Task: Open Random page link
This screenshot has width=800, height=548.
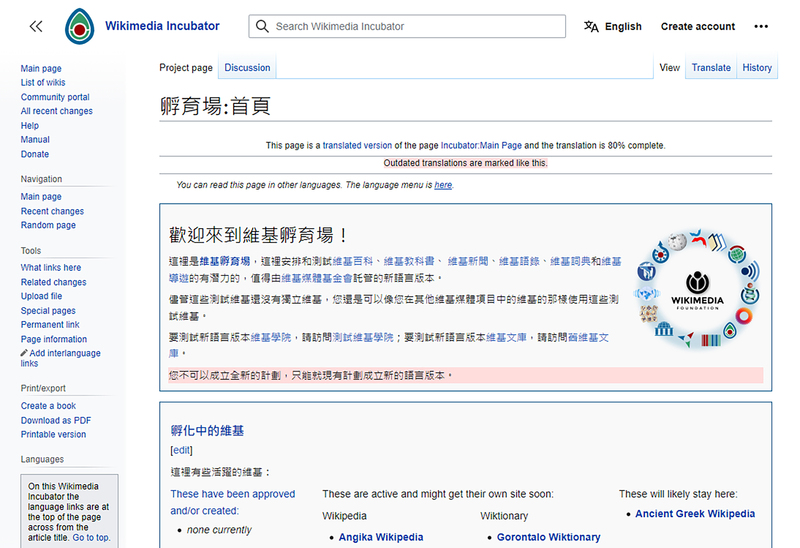Action: (x=48, y=225)
